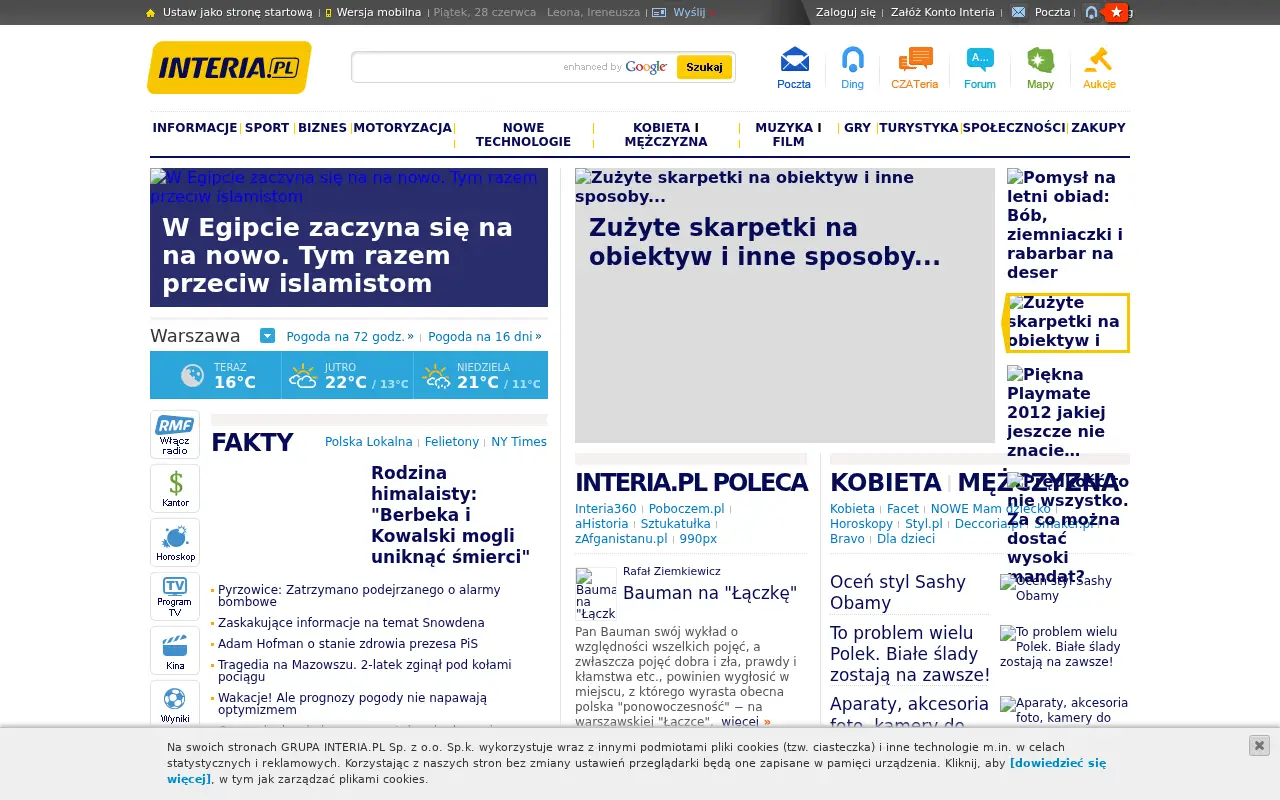1280x800 pixels.
Task: Open the Wyniki football icon
Action: pyautogui.click(x=175, y=704)
